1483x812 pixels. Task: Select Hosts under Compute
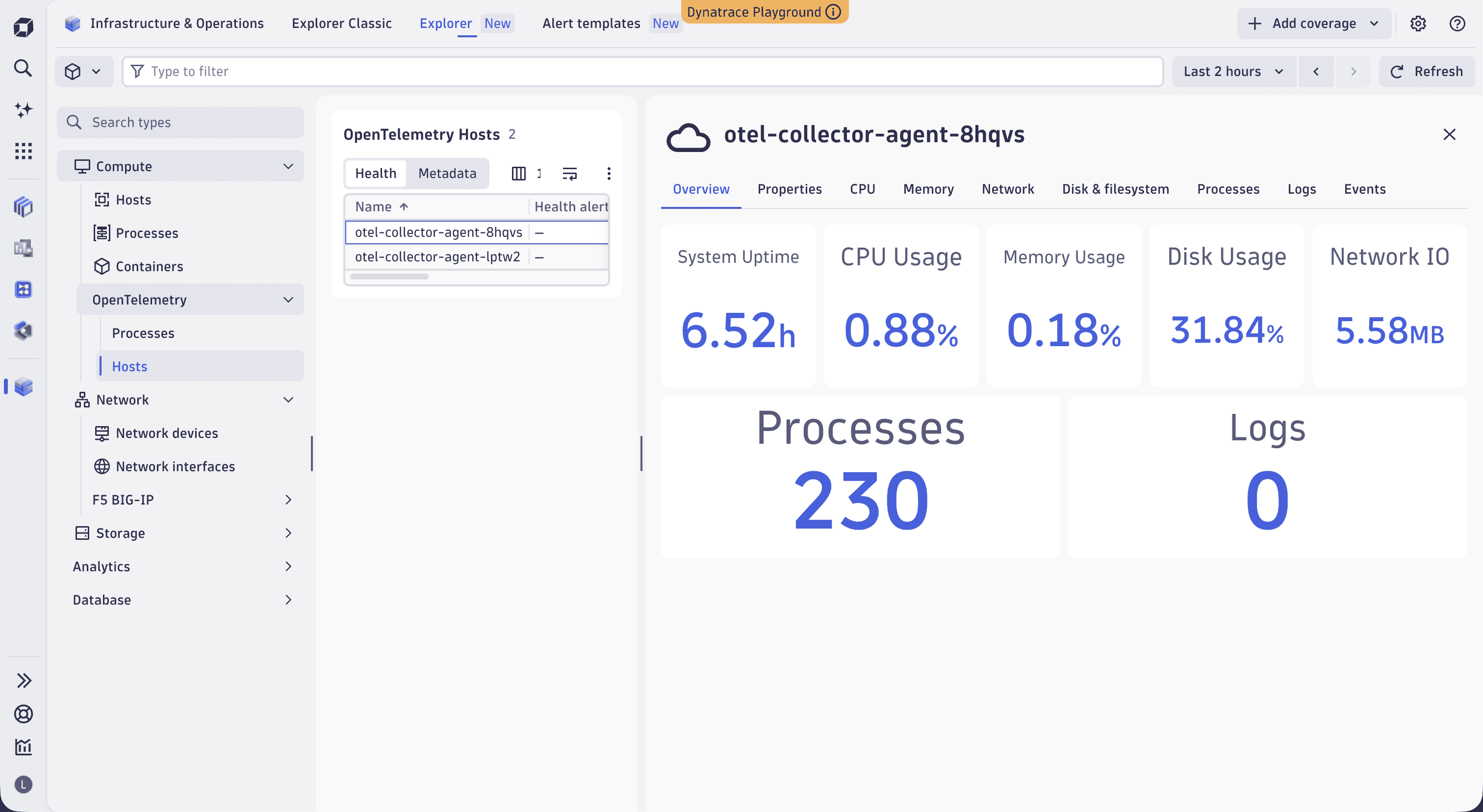tap(133, 200)
